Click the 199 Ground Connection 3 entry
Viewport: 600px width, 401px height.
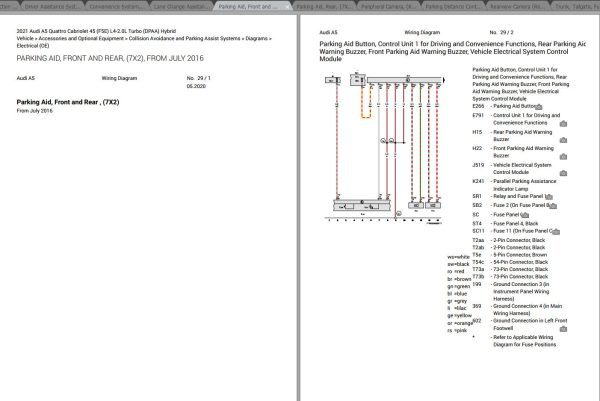tap(511, 291)
